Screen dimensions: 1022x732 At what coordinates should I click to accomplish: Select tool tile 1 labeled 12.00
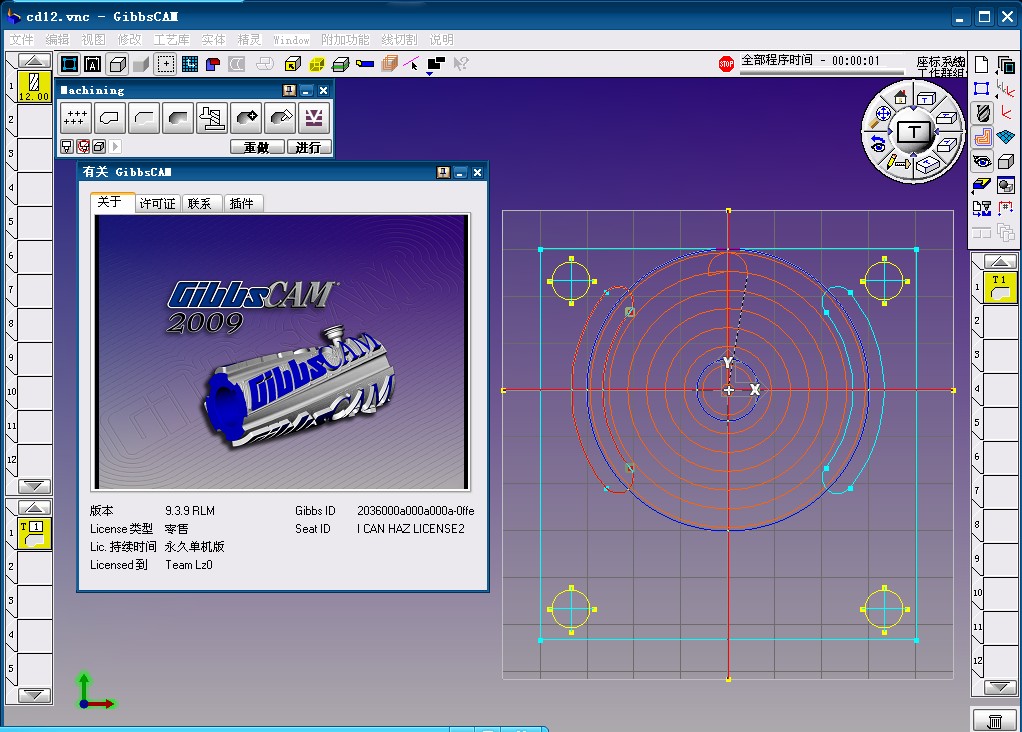(34, 87)
